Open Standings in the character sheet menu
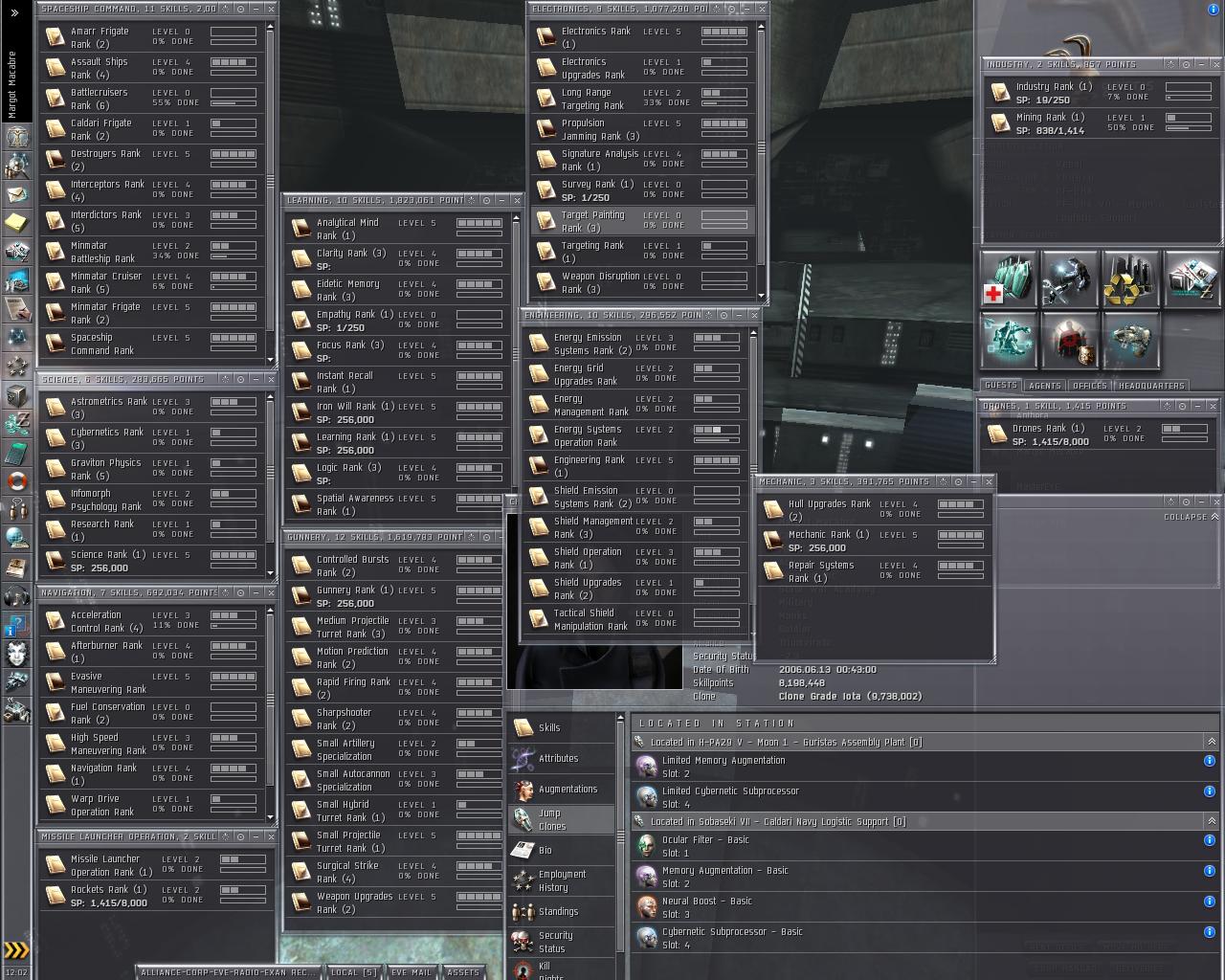The height and width of the screenshot is (980, 1225). pos(562,912)
